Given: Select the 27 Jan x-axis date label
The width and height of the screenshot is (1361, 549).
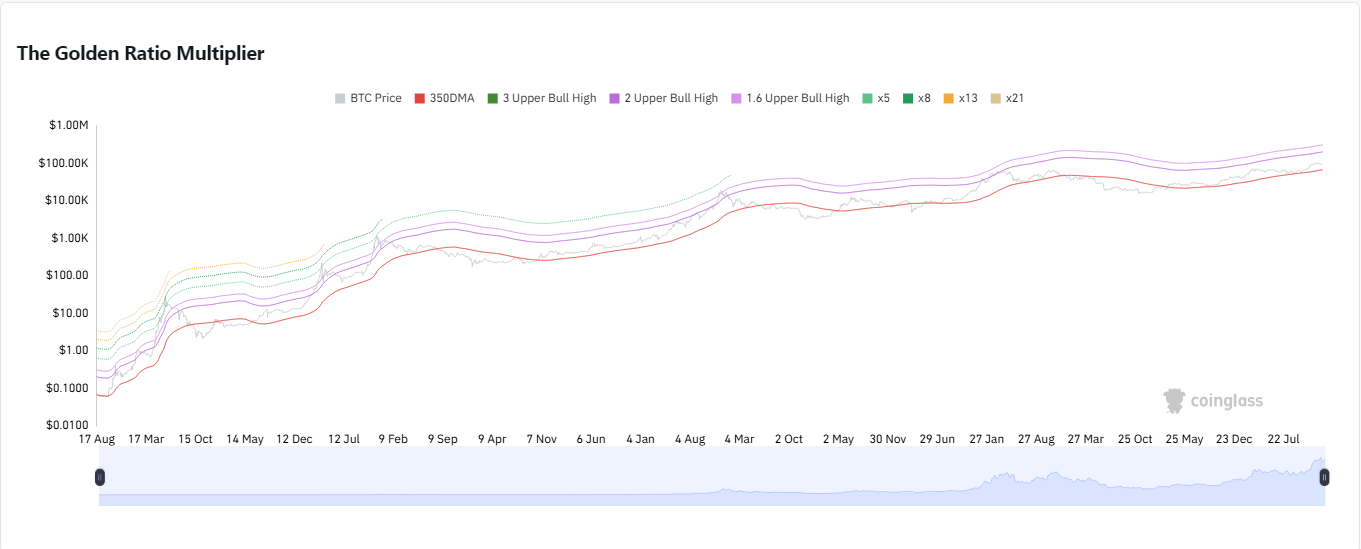Looking at the screenshot, I should tap(987, 439).
